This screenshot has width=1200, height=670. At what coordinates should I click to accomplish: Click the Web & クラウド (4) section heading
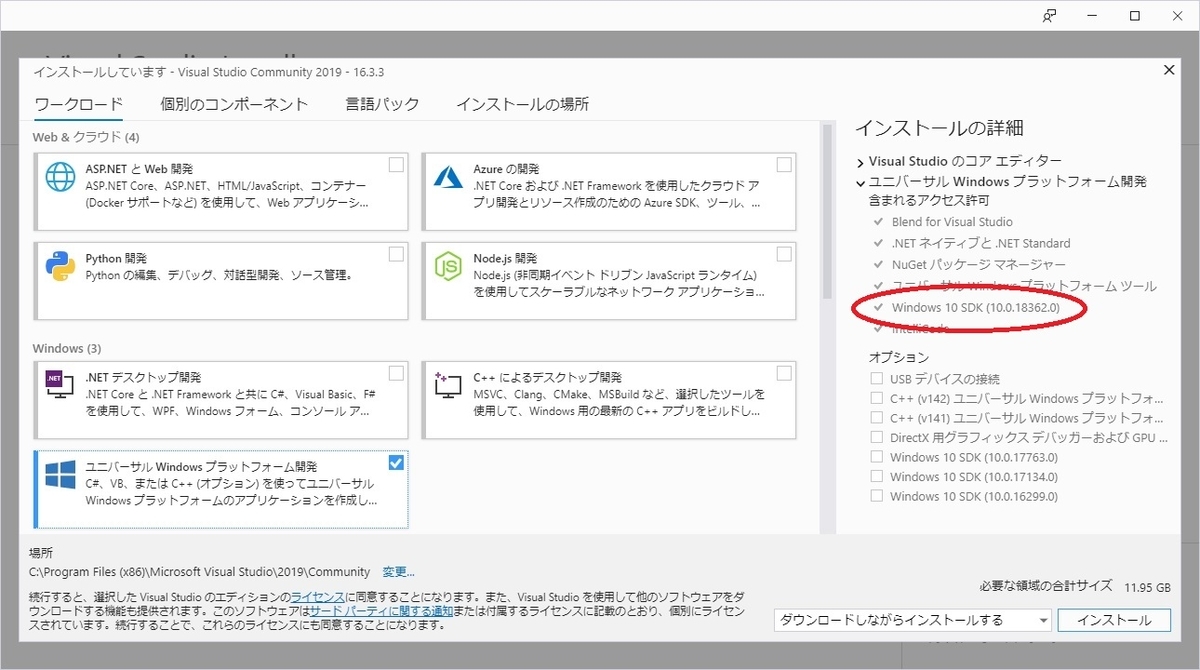86,137
